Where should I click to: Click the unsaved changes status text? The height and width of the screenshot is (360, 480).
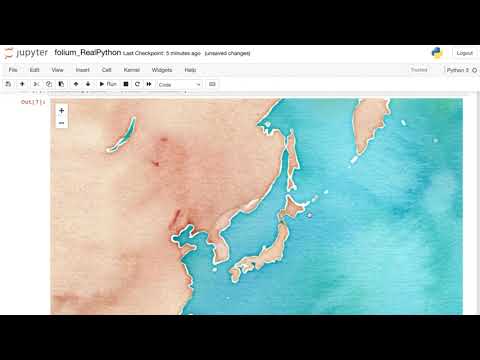click(227, 53)
